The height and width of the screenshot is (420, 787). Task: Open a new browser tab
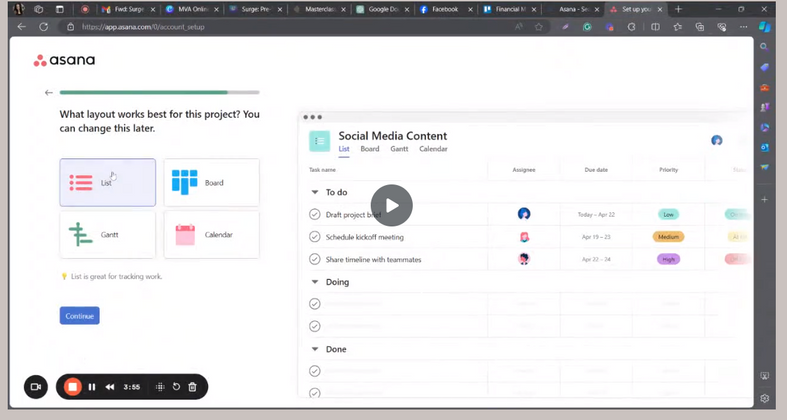point(678,9)
